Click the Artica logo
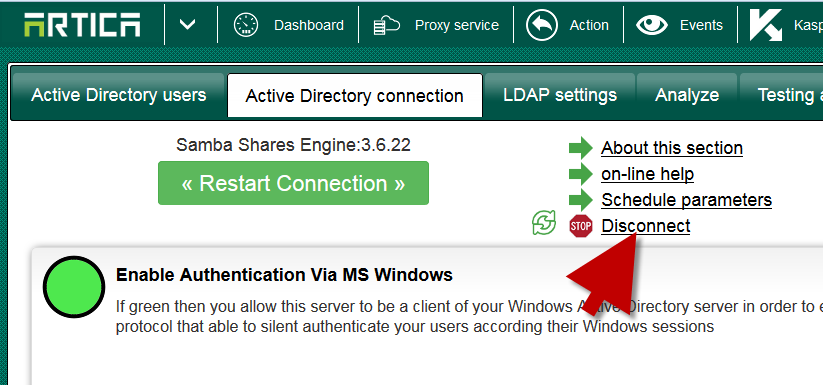This screenshot has width=823, height=385. 82,25
